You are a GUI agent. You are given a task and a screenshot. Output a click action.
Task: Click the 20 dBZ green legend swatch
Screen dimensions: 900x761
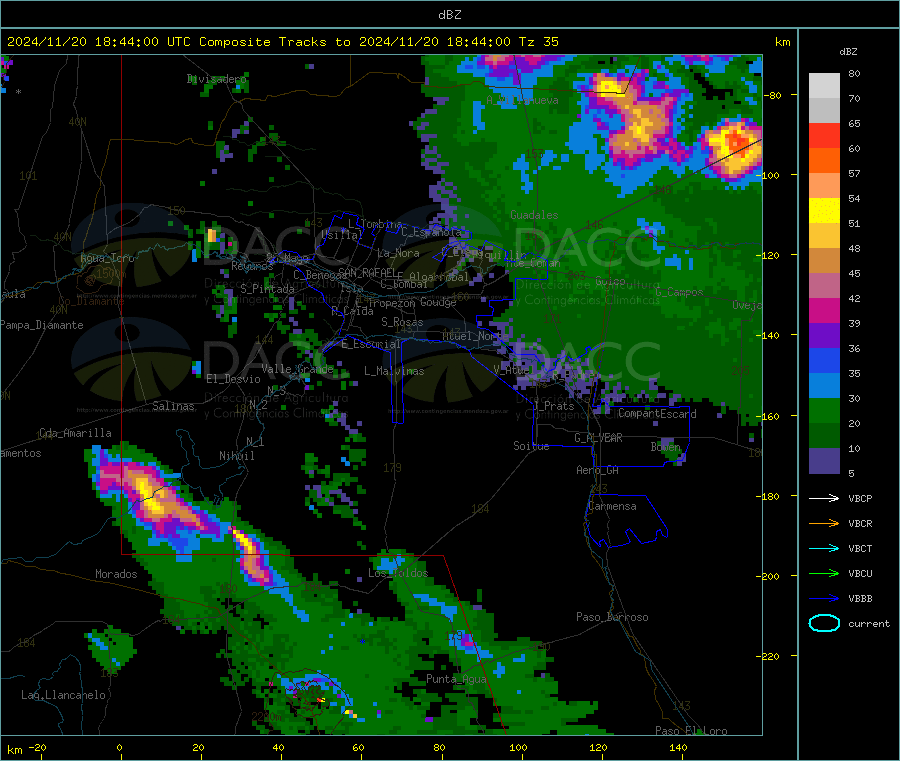[824, 410]
